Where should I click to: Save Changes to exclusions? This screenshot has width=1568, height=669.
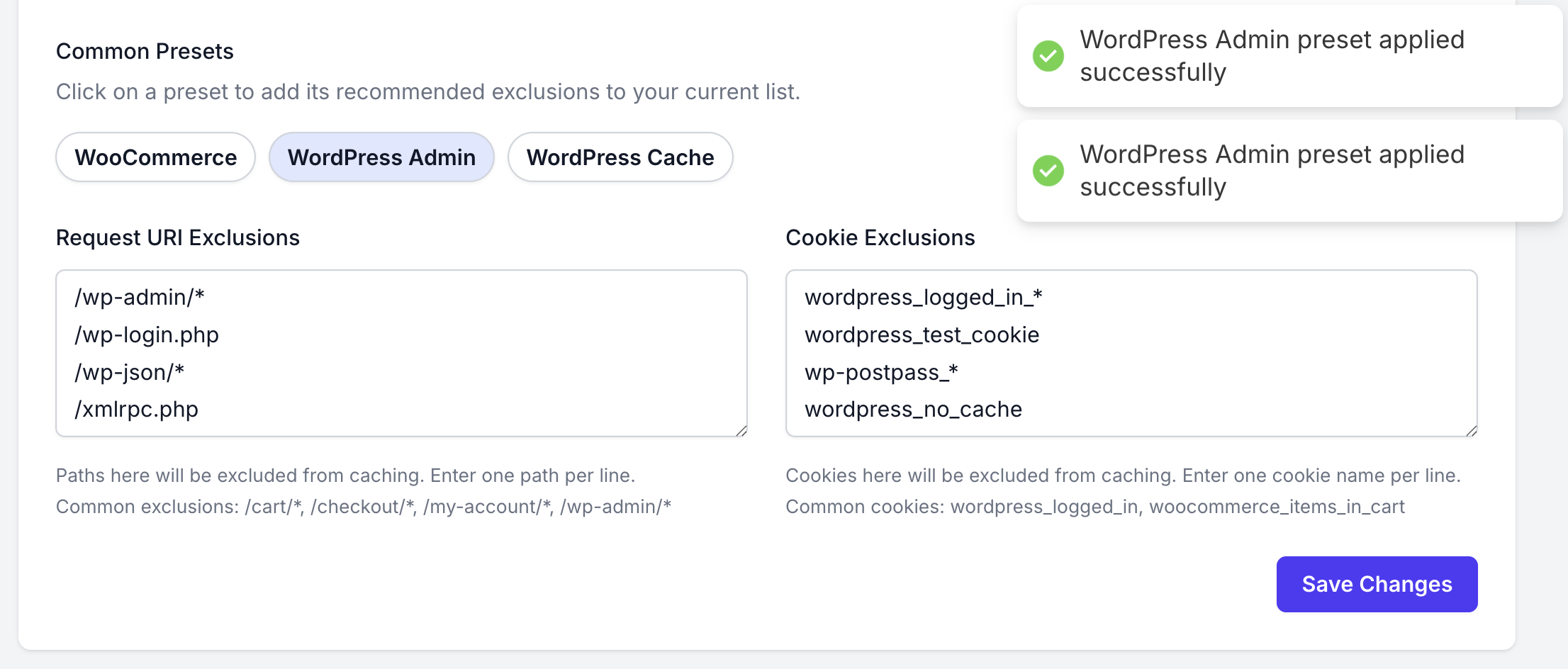tap(1377, 584)
